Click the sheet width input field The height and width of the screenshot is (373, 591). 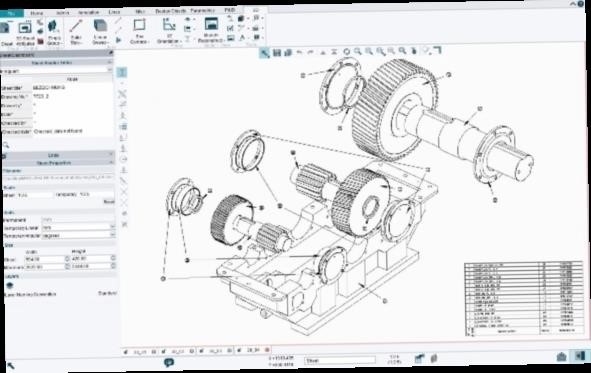(44, 259)
